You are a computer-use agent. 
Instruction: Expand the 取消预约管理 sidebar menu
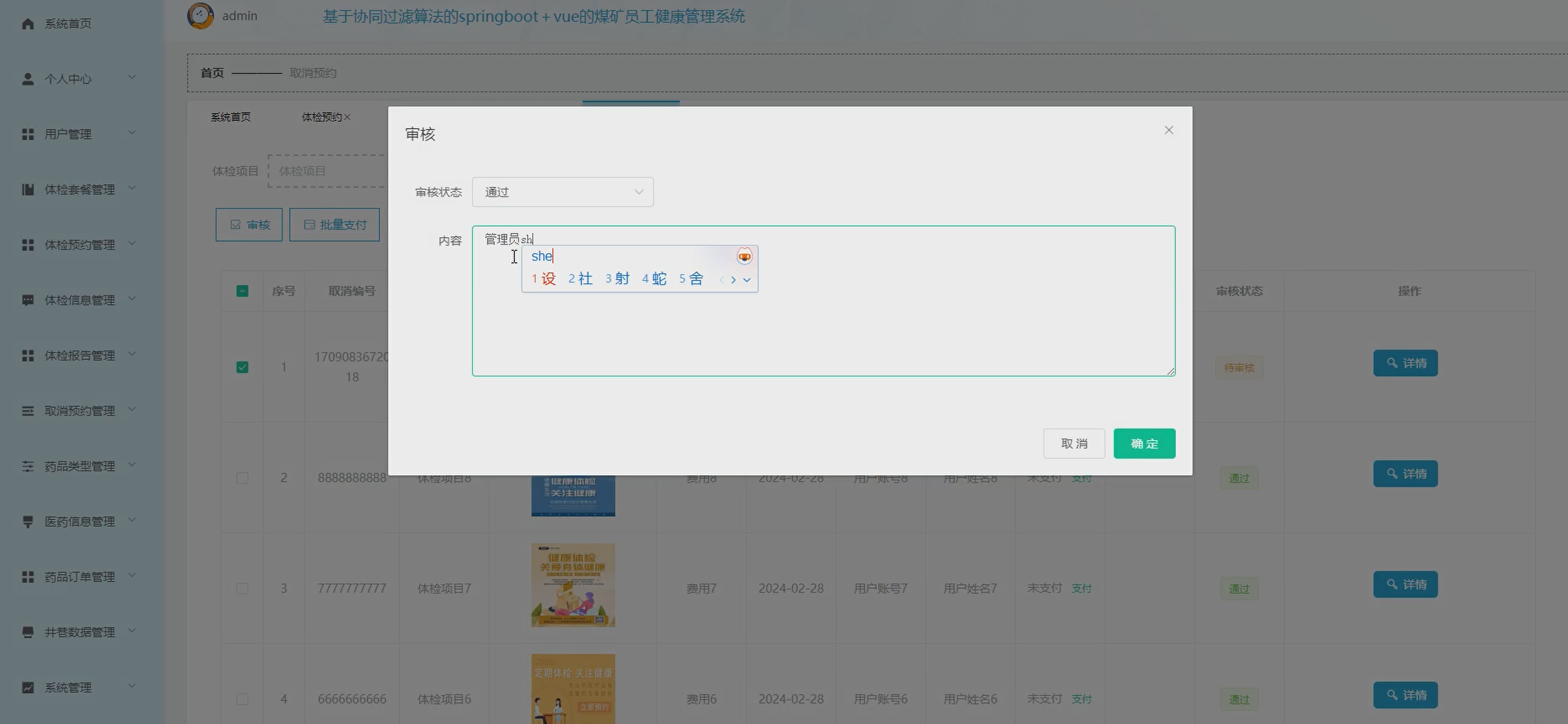coord(79,411)
